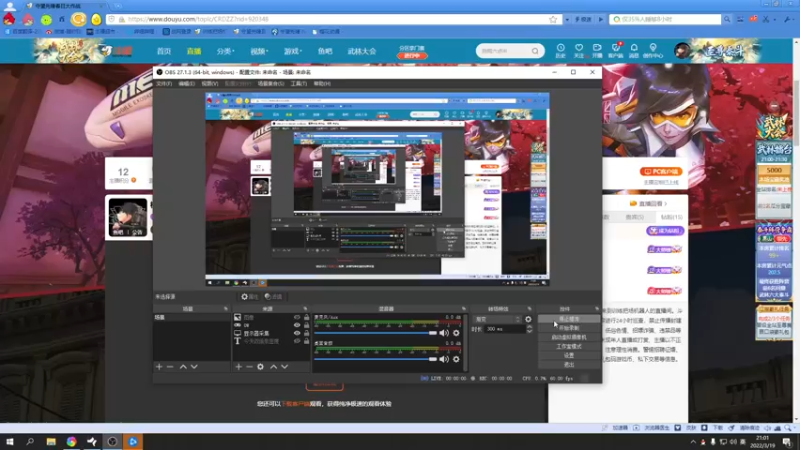This screenshot has height=450, width=800.
Task: Pop out the Audio Mixer dock icon
Action: (x=464, y=309)
